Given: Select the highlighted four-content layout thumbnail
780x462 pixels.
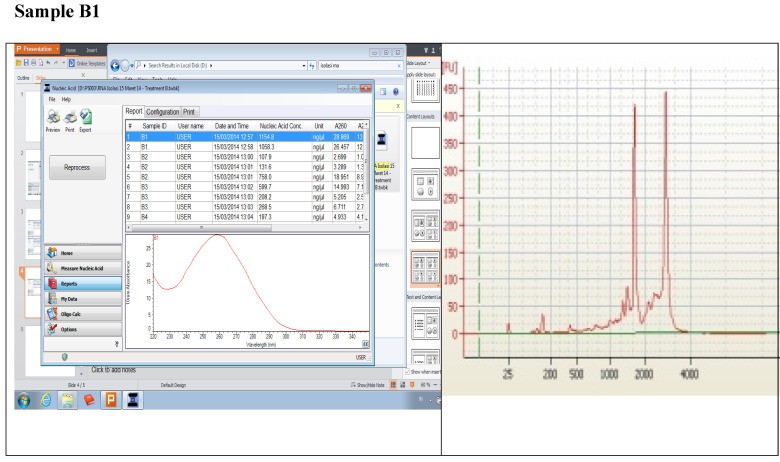Looking at the screenshot, I should point(425,269).
